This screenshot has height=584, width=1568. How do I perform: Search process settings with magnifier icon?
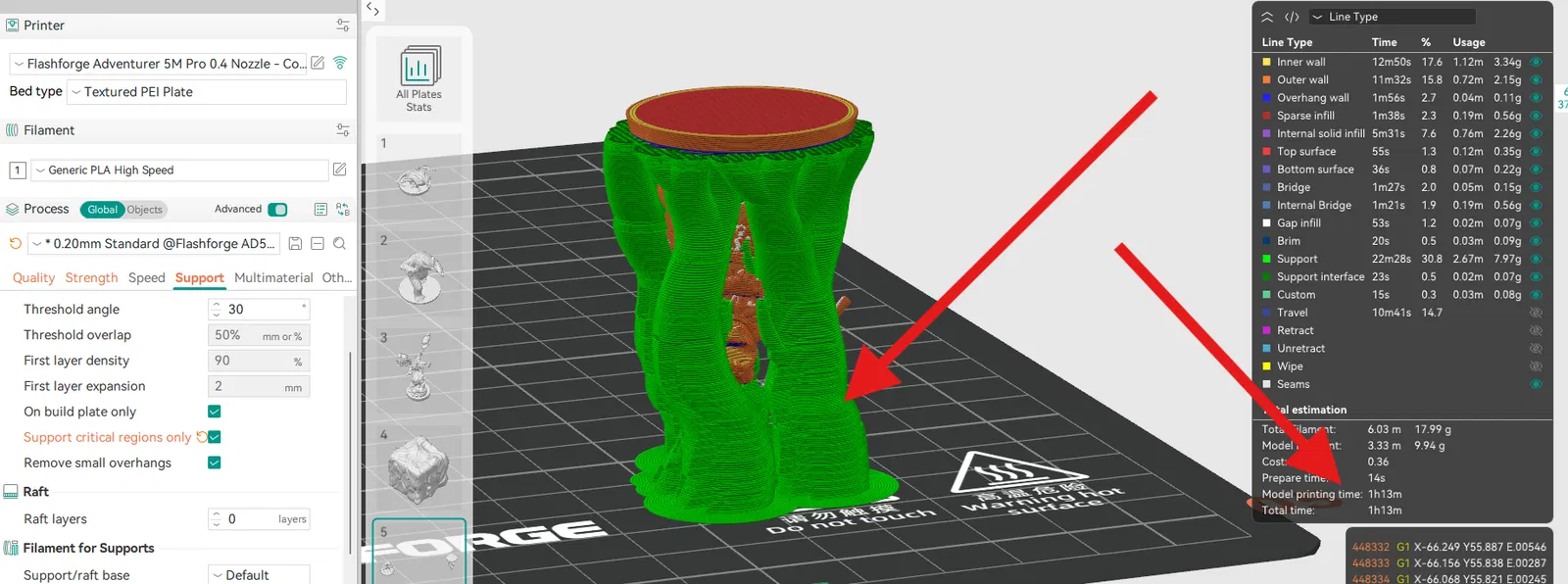pos(339,243)
